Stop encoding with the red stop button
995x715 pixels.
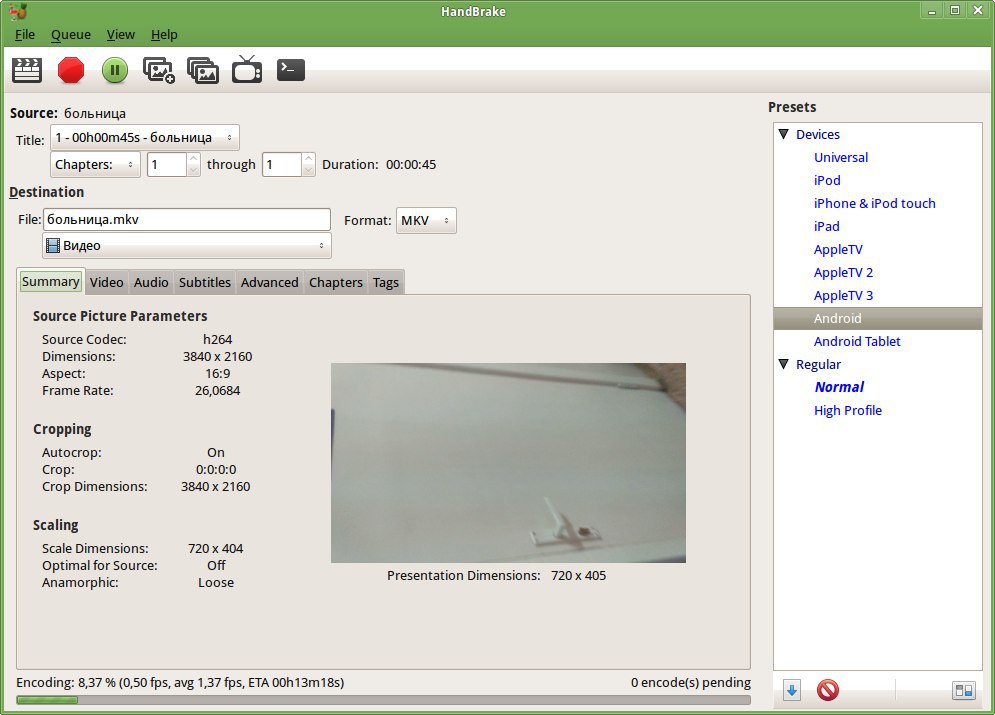coord(70,70)
